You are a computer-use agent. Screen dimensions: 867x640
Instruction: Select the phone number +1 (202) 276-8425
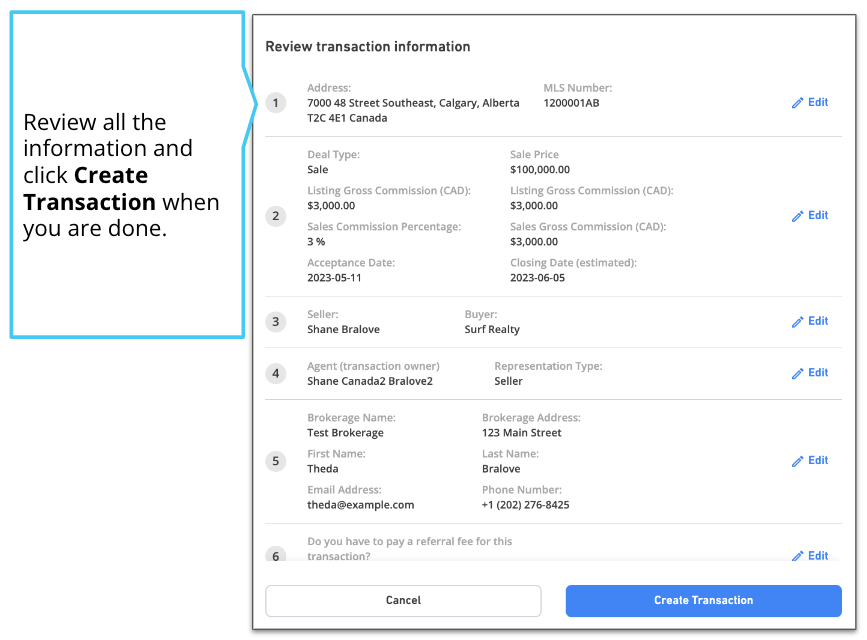525,505
